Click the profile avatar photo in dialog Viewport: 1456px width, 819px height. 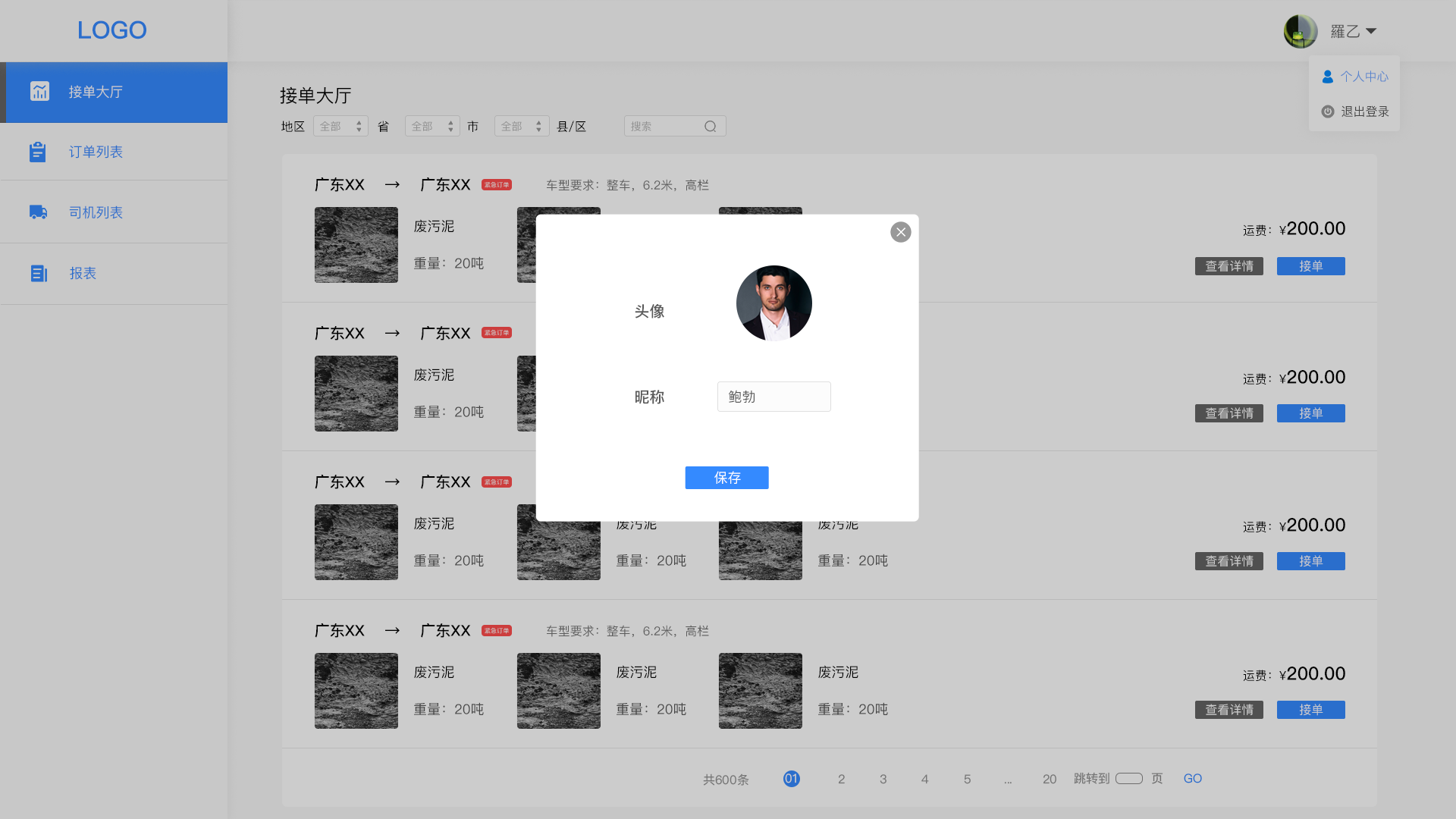(773, 303)
